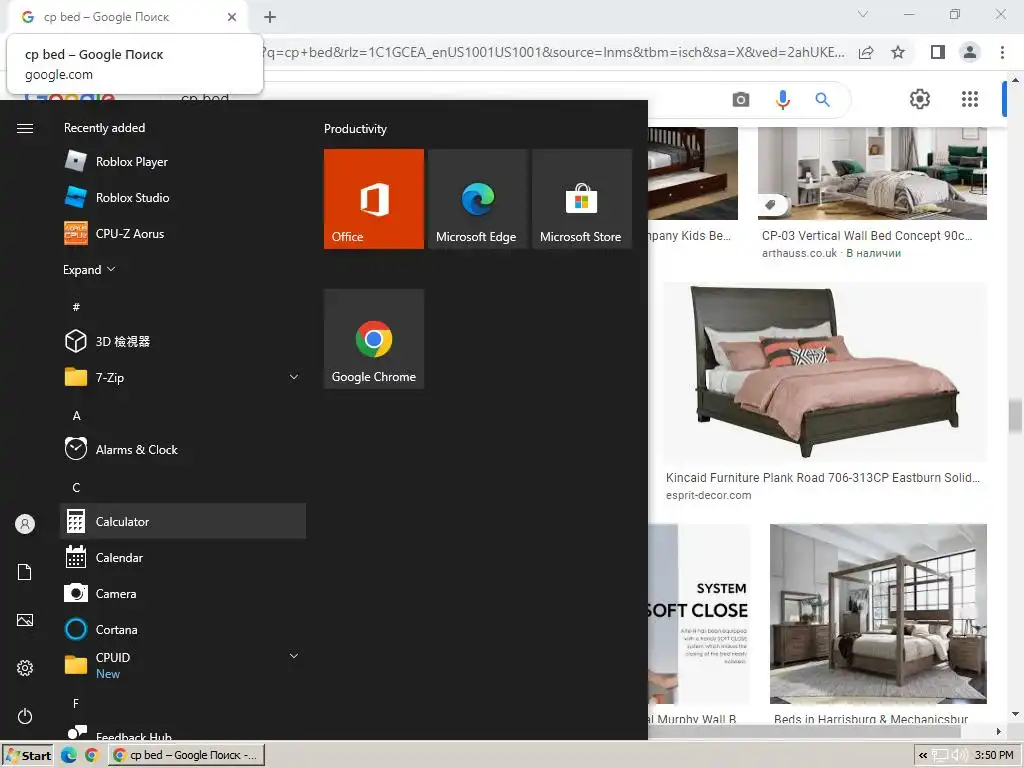Switch to cp bed Google taskbar button

pos(186,755)
